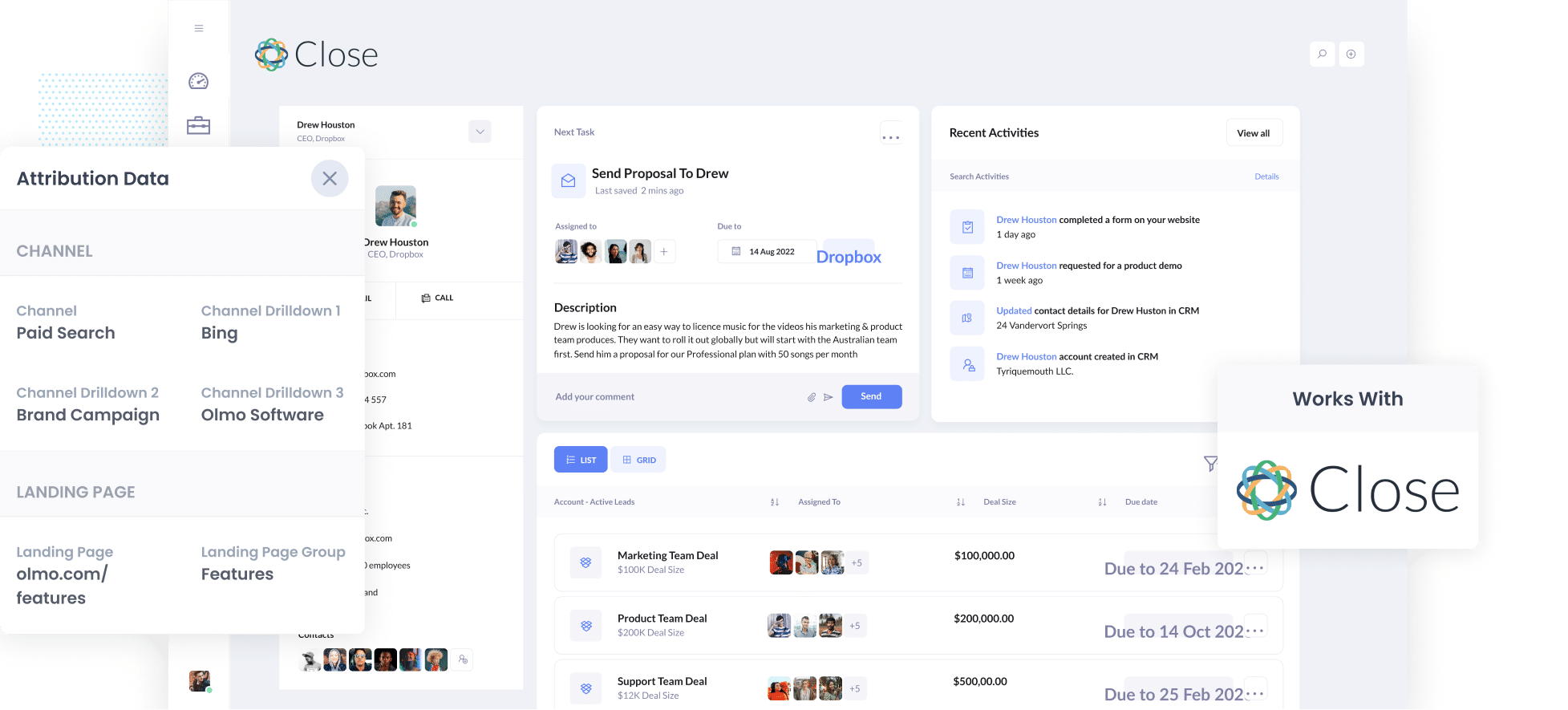Click the Product Team Deal icon
Screen dimensions: 1568x710
[x=586, y=626]
